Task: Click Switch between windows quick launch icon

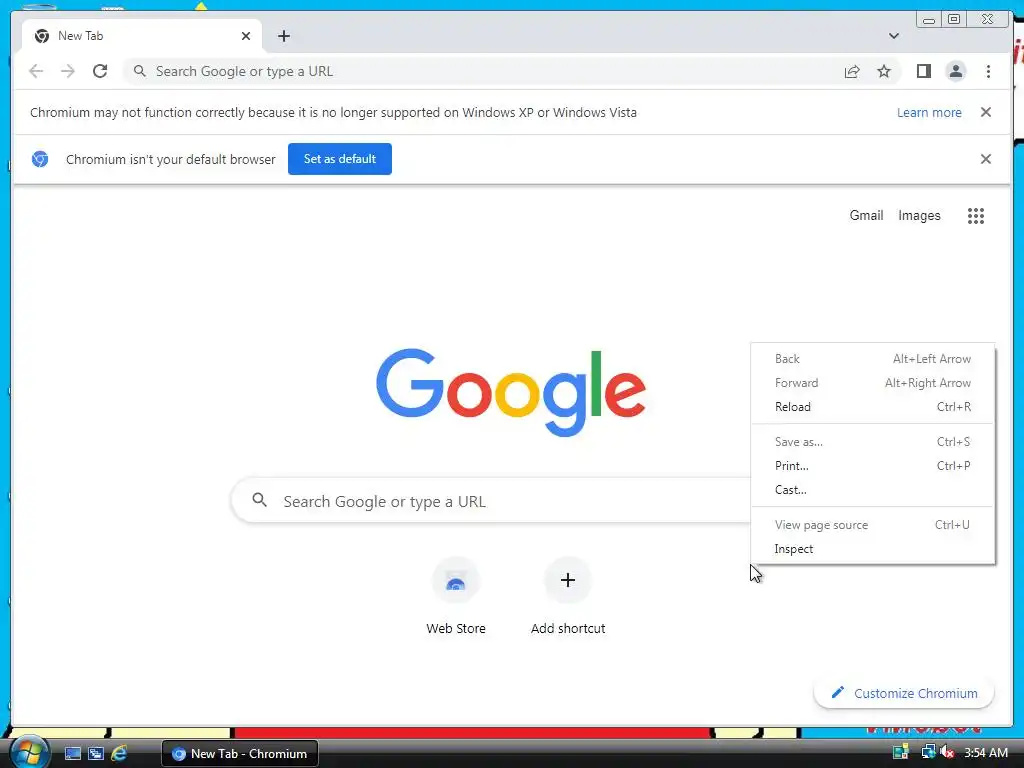Action: coord(96,754)
